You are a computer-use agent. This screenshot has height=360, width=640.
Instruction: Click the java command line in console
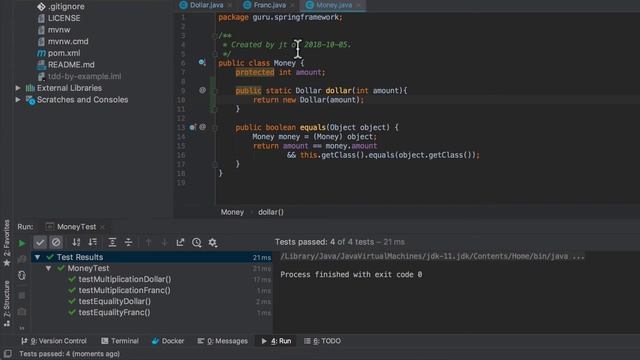tap(432, 256)
